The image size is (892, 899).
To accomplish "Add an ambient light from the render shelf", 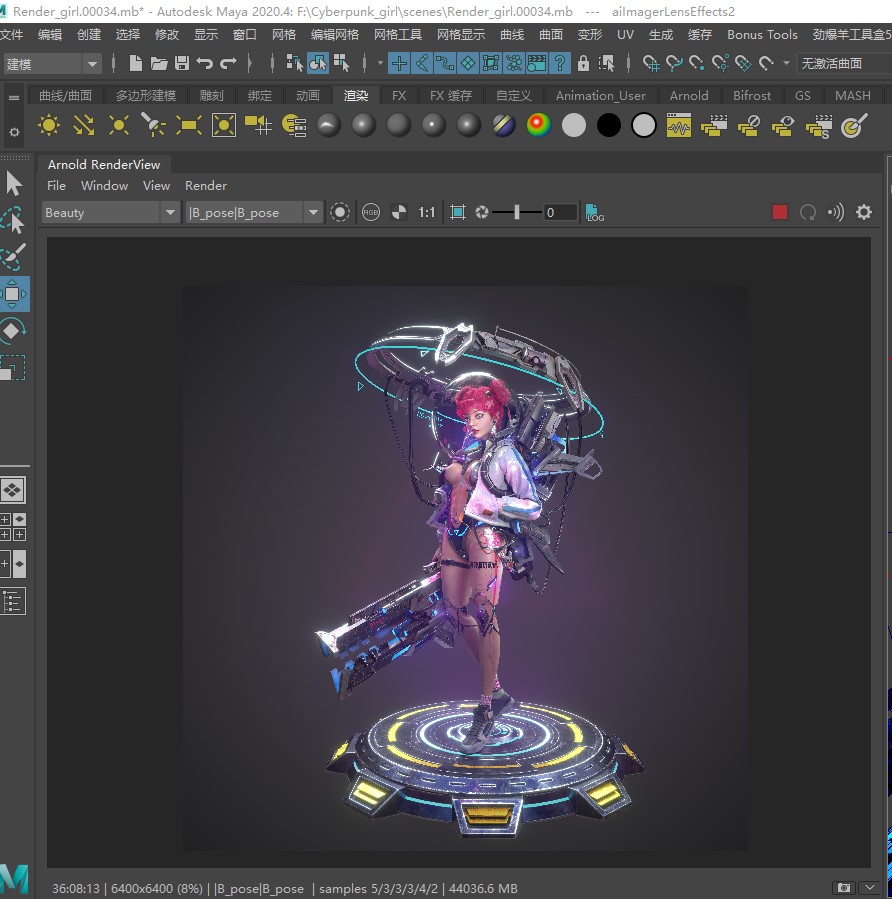I will 49,125.
